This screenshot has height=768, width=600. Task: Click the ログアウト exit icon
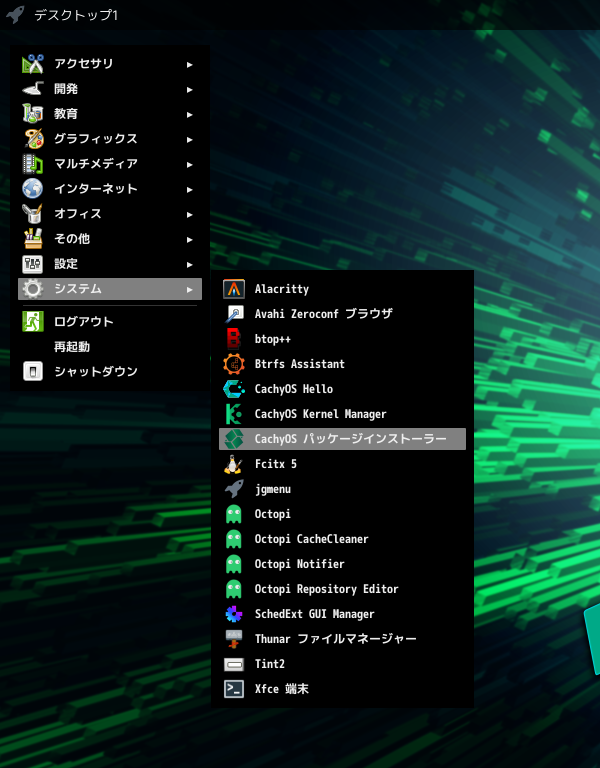33,321
